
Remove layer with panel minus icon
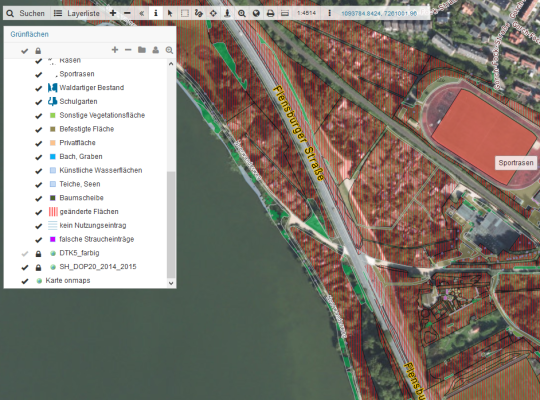[x=128, y=50]
